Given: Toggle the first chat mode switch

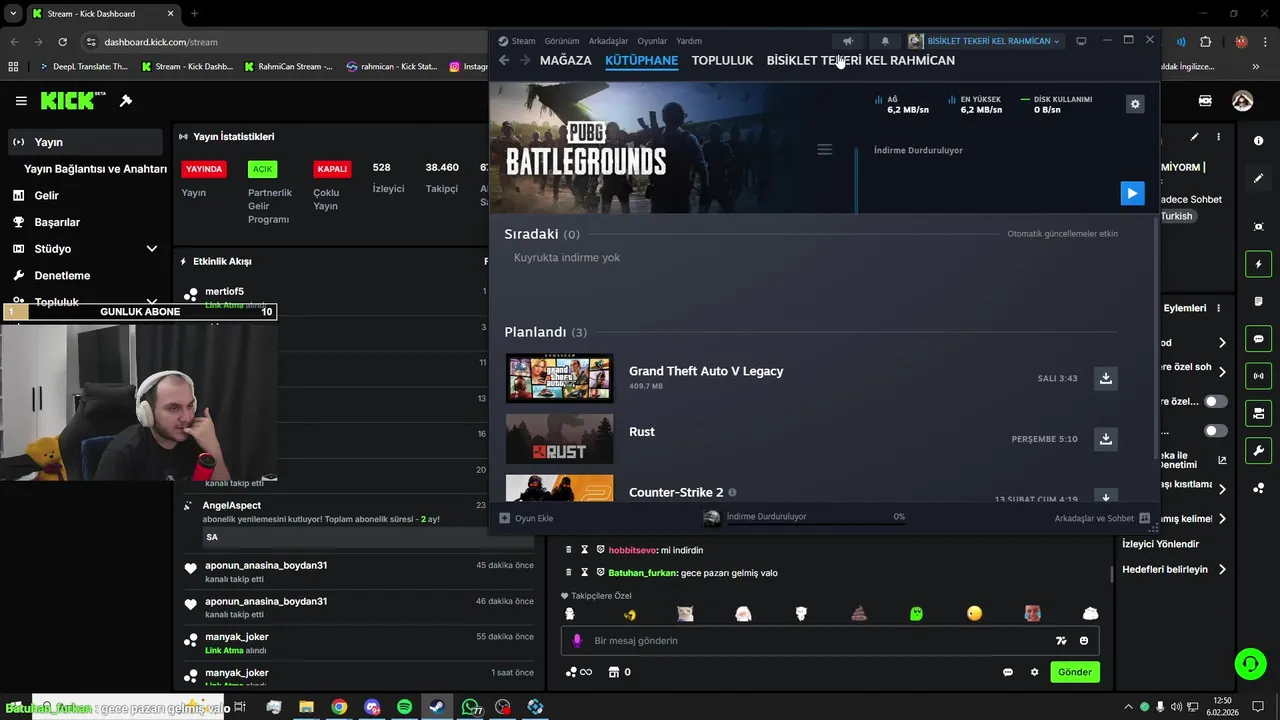Looking at the screenshot, I should click(1216, 402).
